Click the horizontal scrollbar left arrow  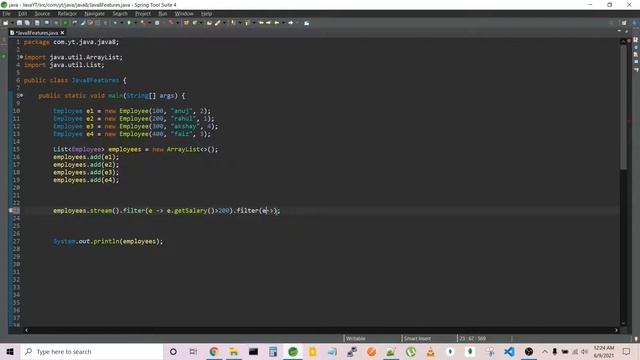click(27, 330)
